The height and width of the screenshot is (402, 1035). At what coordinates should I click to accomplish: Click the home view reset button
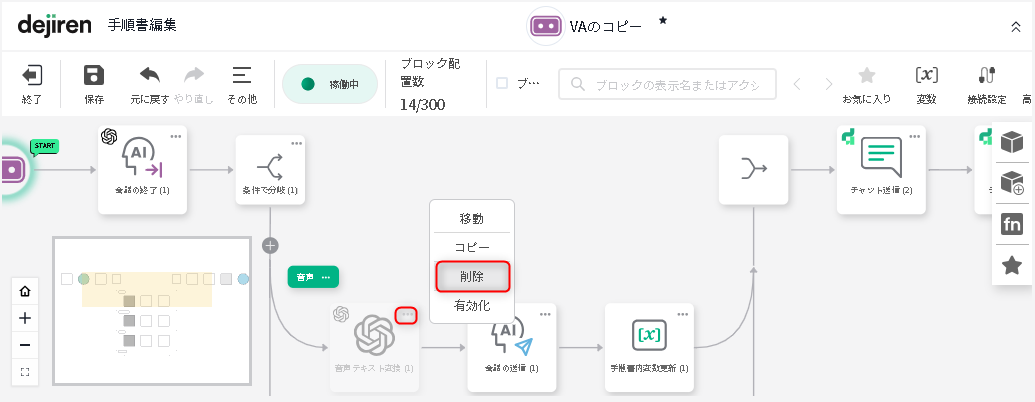tap(25, 291)
